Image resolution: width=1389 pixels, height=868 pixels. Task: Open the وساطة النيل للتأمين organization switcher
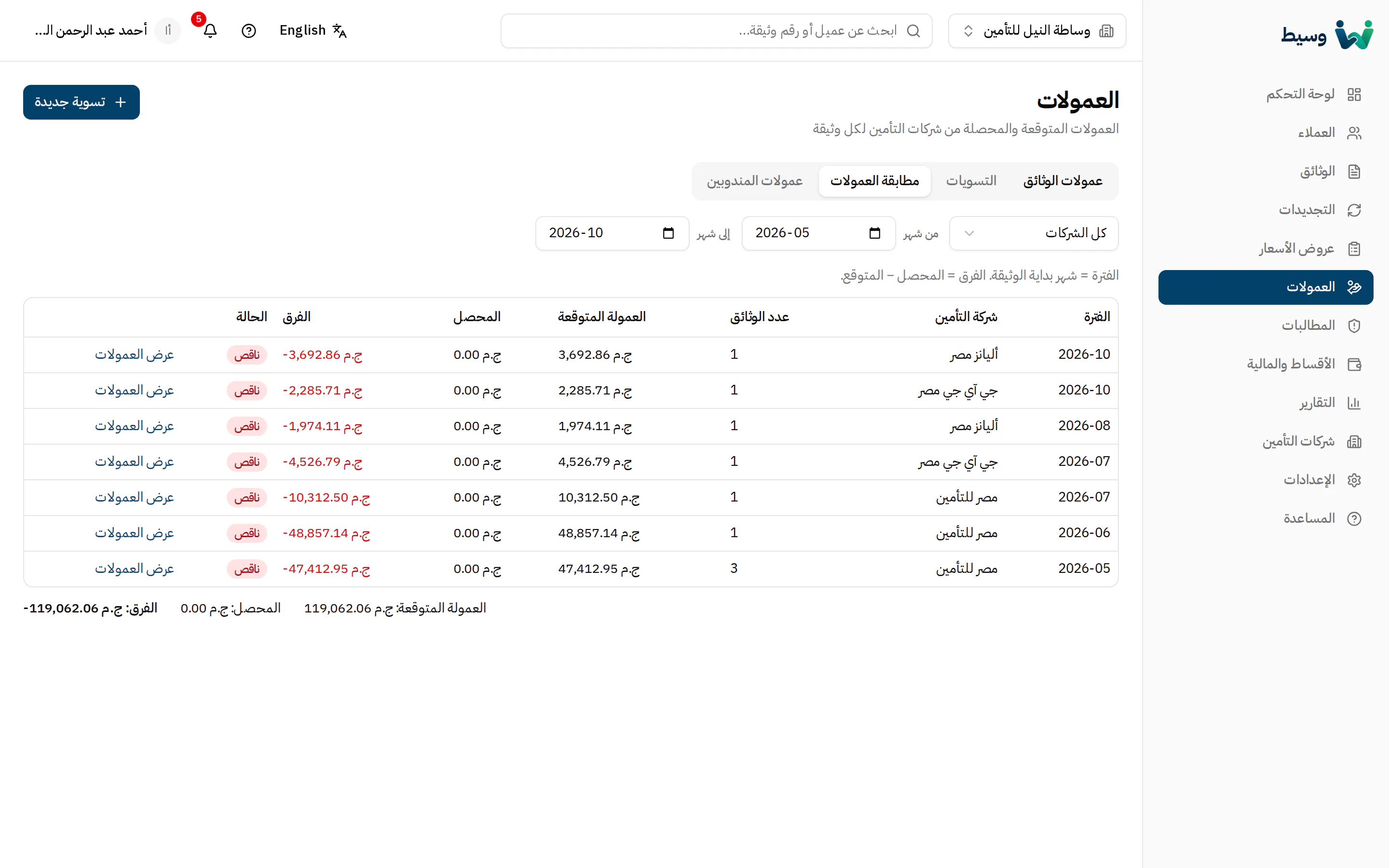pos(1037,30)
